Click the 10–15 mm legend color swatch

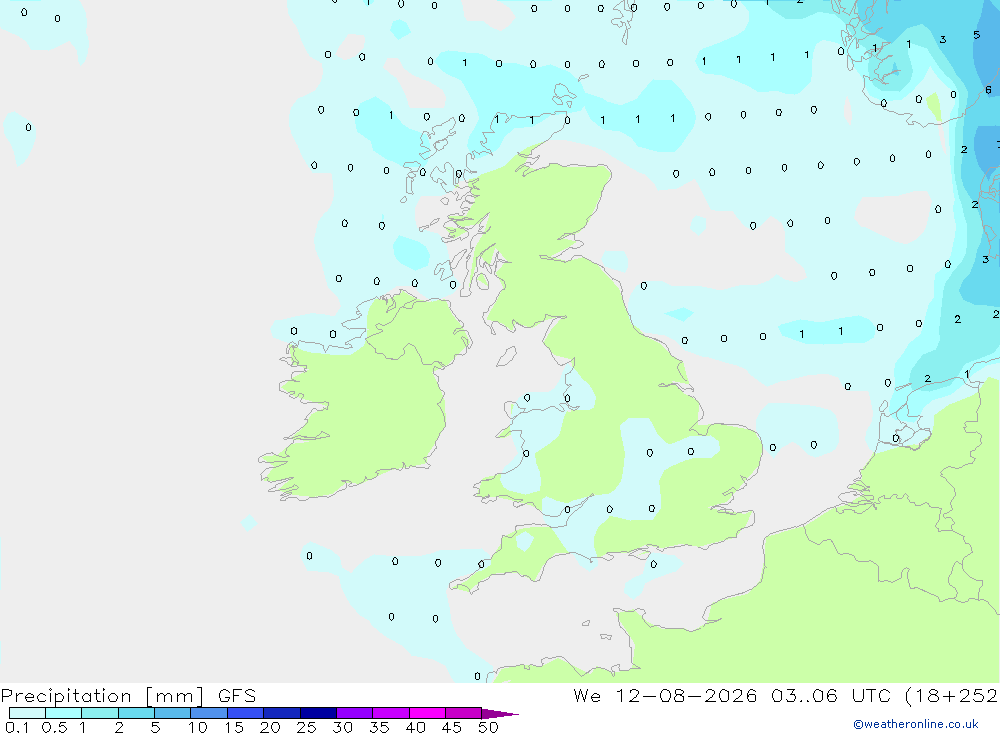tap(209, 713)
